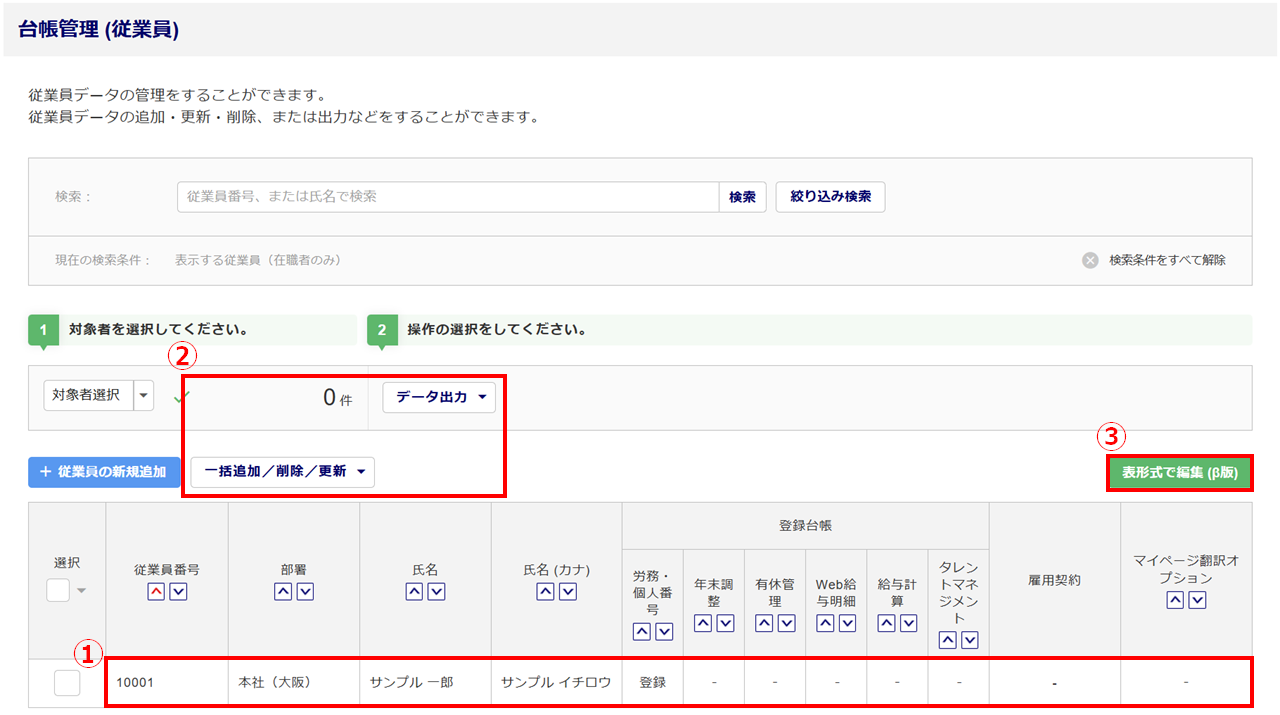1280x715 pixels.
Task: Open 絞り込み検索 filter search
Action: tap(830, 197)
